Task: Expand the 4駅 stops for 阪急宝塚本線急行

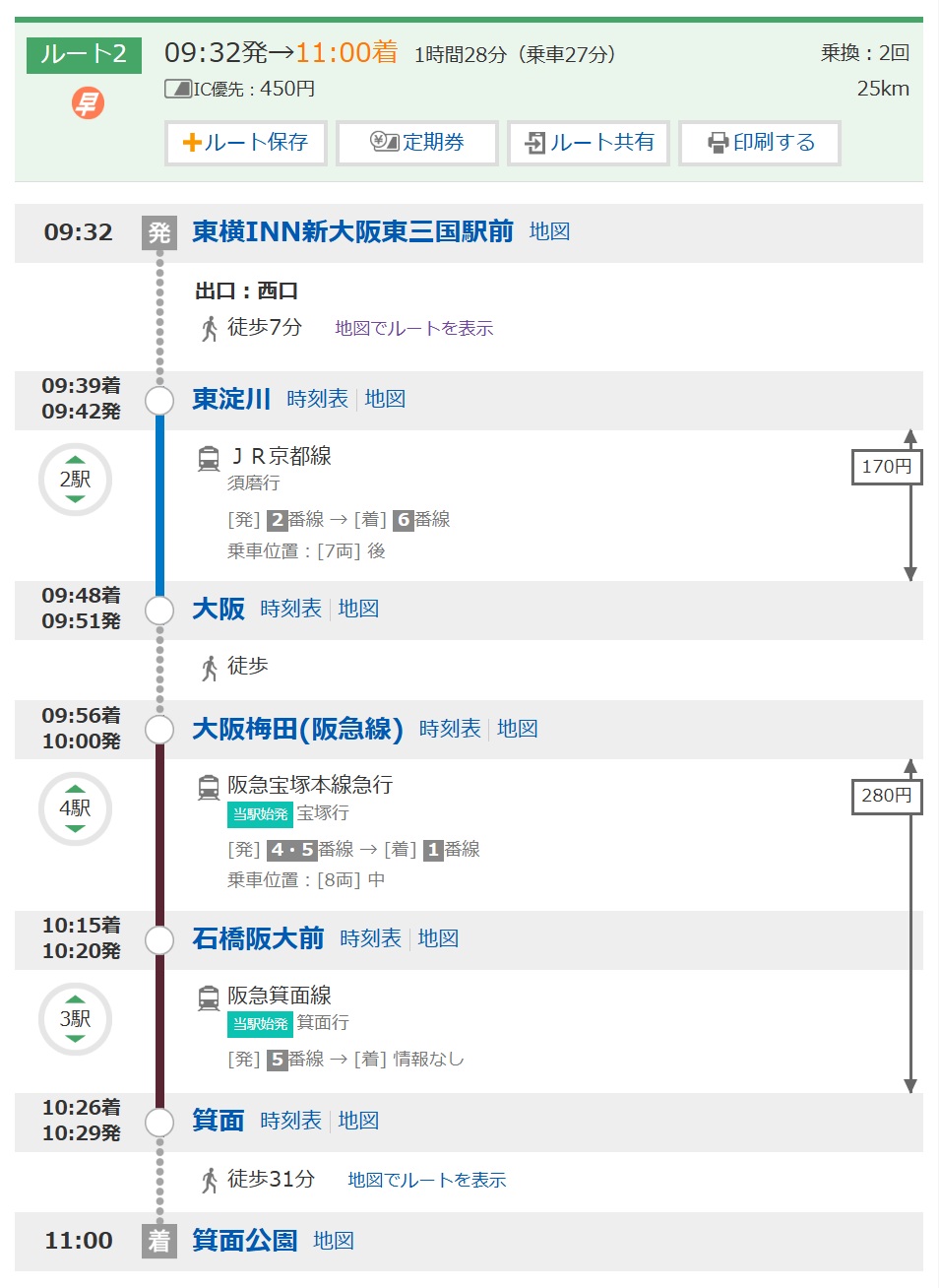Action: click(x=75, y=808)
